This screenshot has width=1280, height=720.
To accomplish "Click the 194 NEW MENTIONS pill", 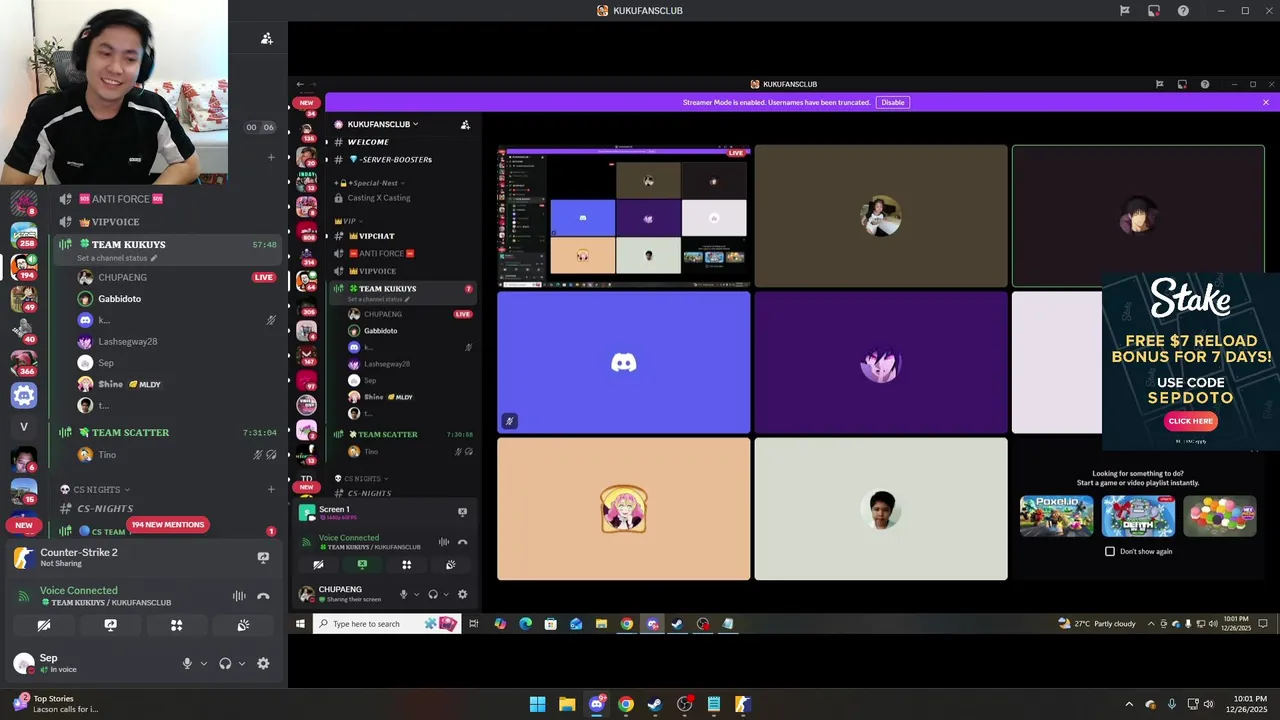I will point(167,525).
